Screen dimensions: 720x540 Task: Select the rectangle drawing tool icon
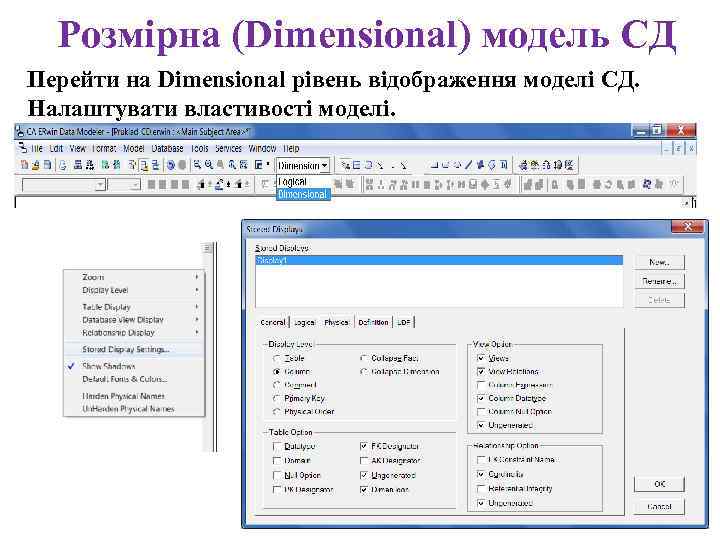(x=434, y=165)
